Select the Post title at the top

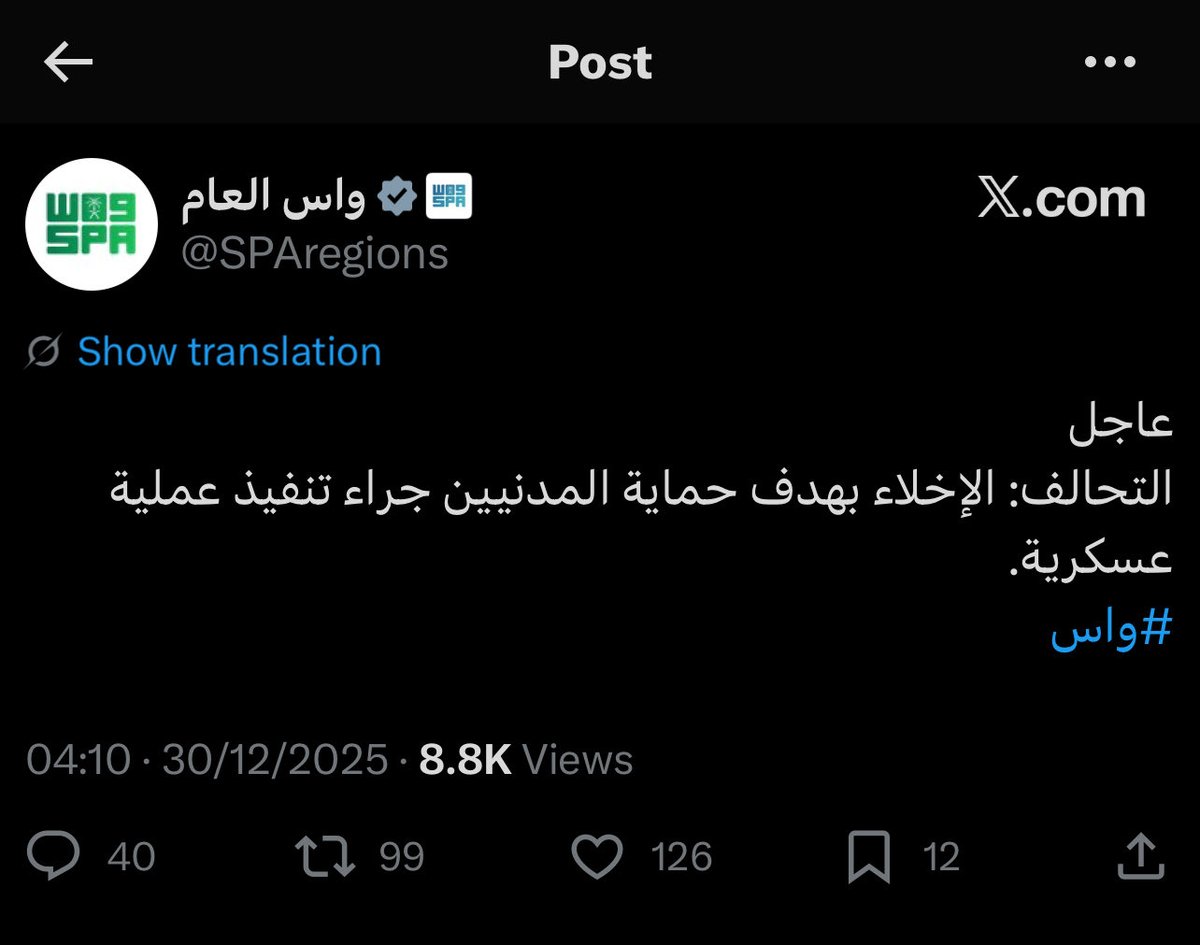[x=599, y=63]
